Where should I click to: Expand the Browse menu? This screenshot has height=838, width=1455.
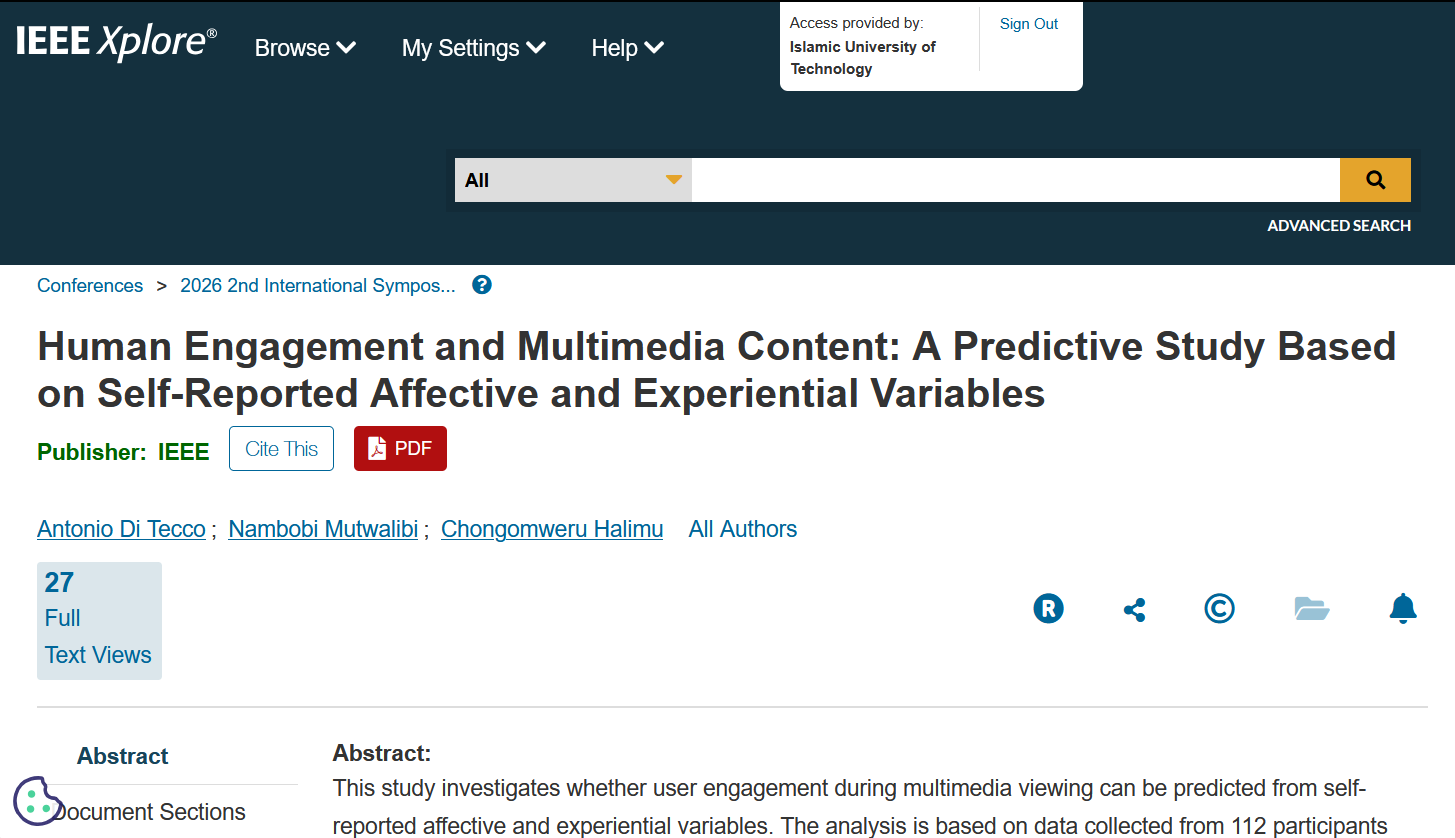[305, 48]
